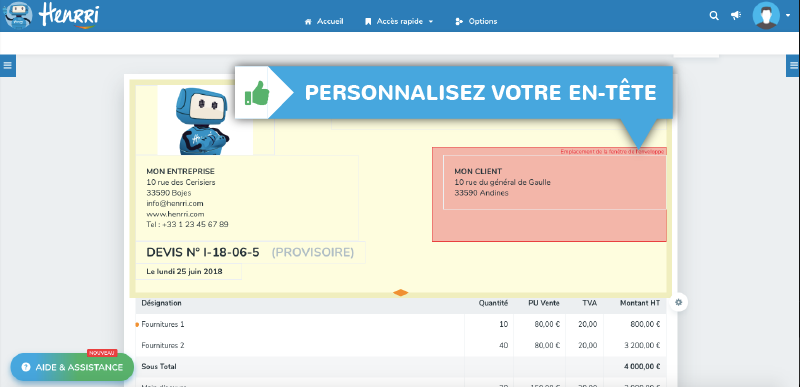Select the Fournitures 1 line
The image size is (800, 387).
tap(401, 324)
